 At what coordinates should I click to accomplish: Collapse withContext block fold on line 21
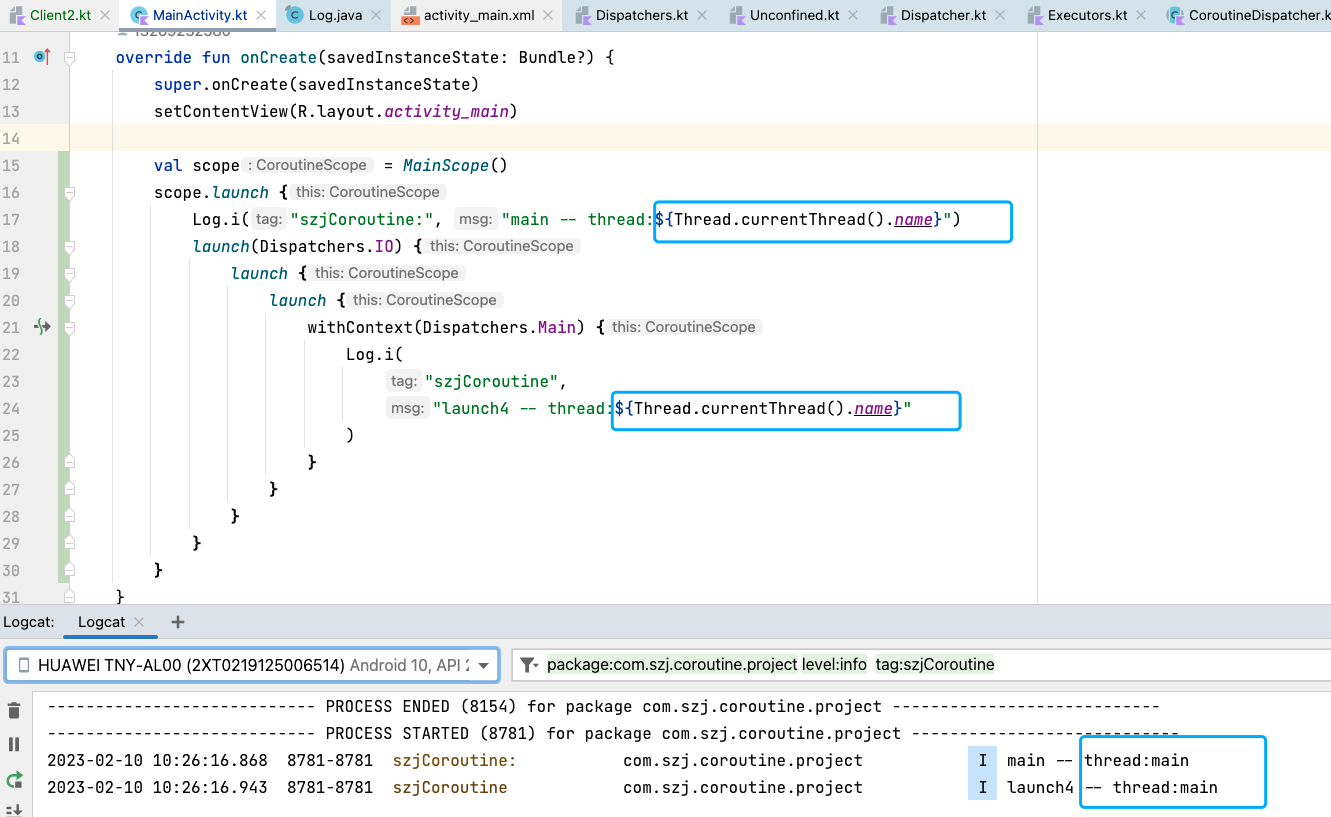pos(69,327)
